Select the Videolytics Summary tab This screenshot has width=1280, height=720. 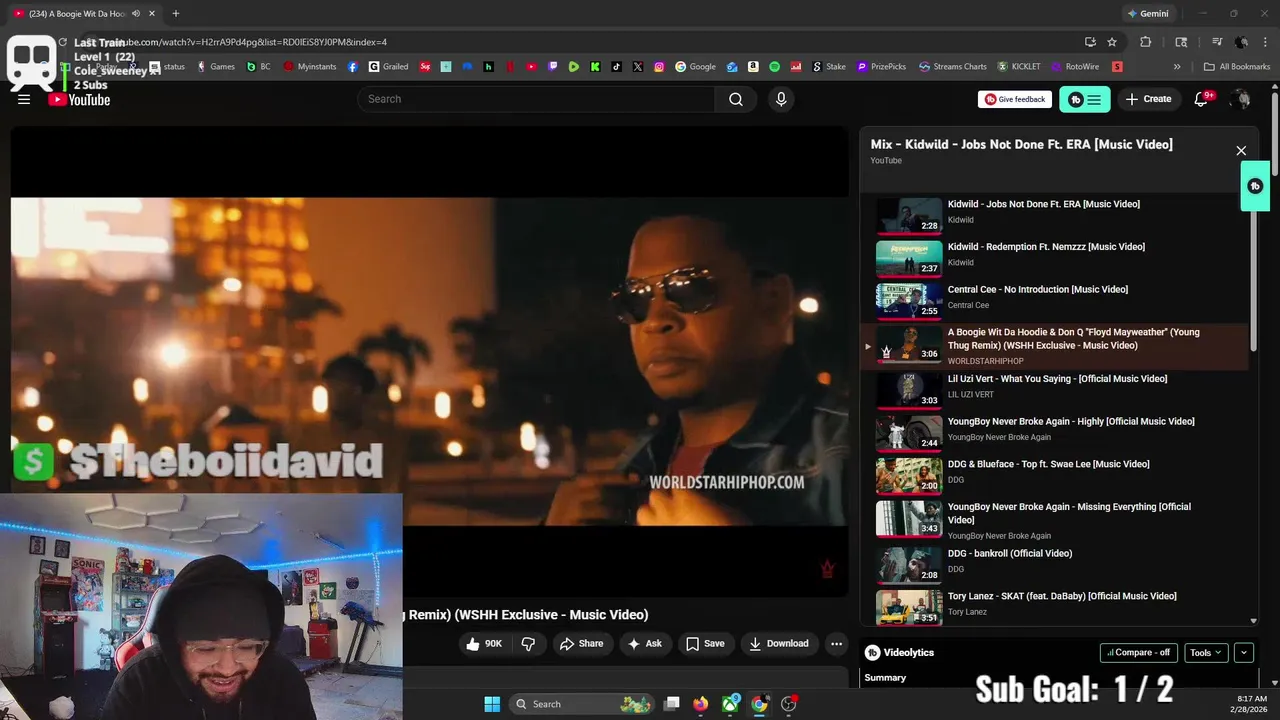(x=885, y=677)
